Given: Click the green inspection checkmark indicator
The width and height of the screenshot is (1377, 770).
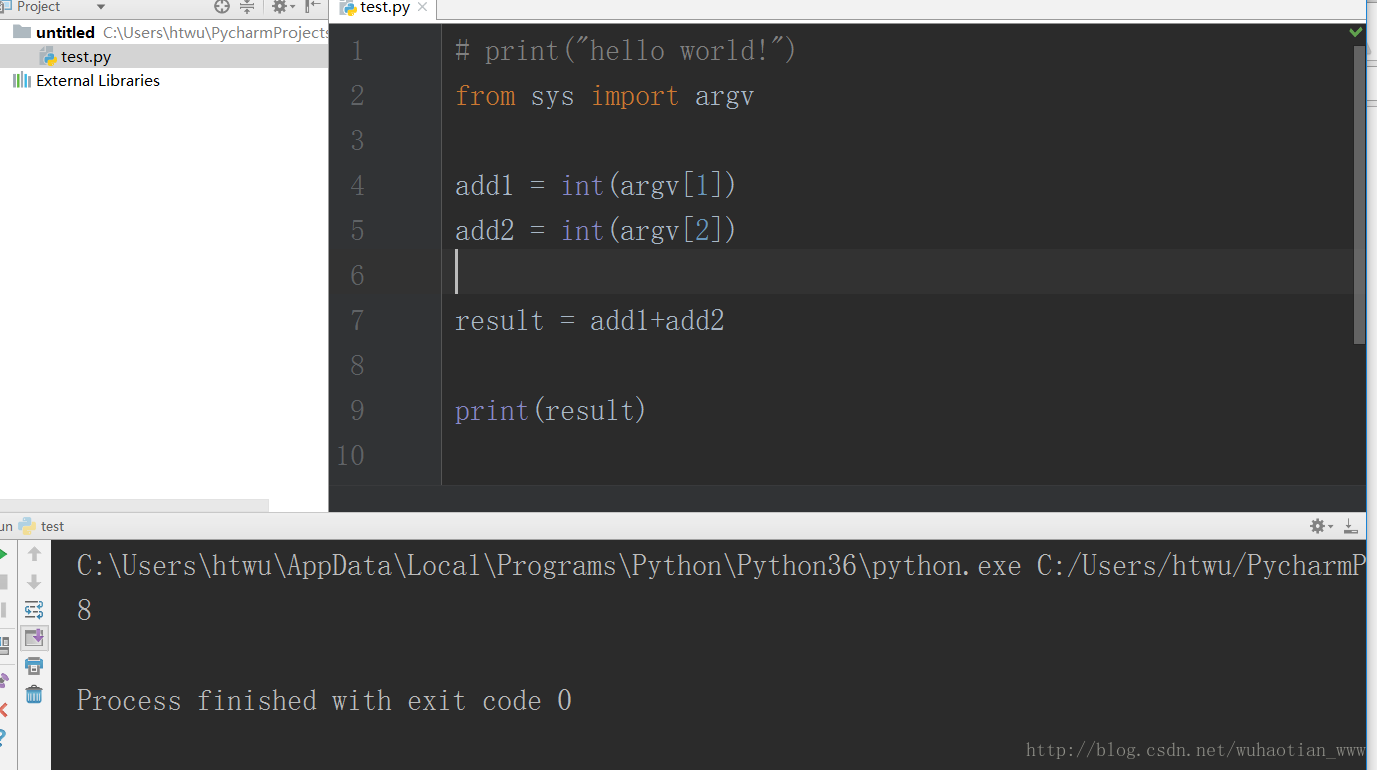Looking at the screenshot, I should tap(1355, 32).
